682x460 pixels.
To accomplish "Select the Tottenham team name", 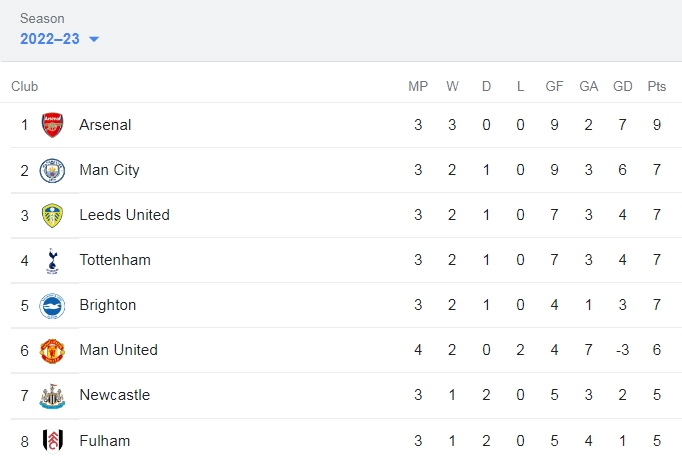I will (x=115, y=260).
